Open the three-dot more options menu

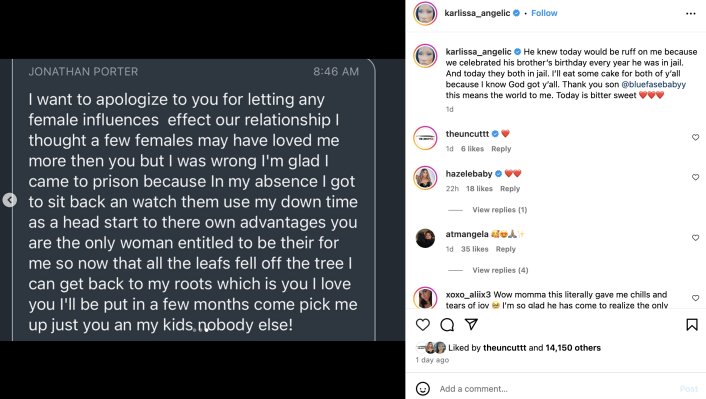tap(691, 14)
